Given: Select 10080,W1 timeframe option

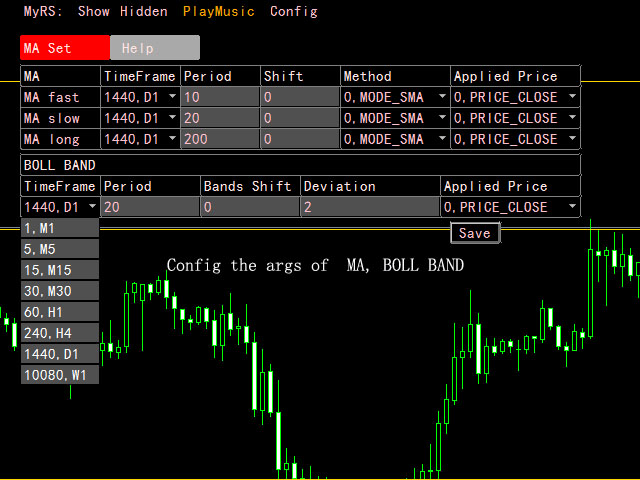Looking at the screenshot, I should point(60,375).
